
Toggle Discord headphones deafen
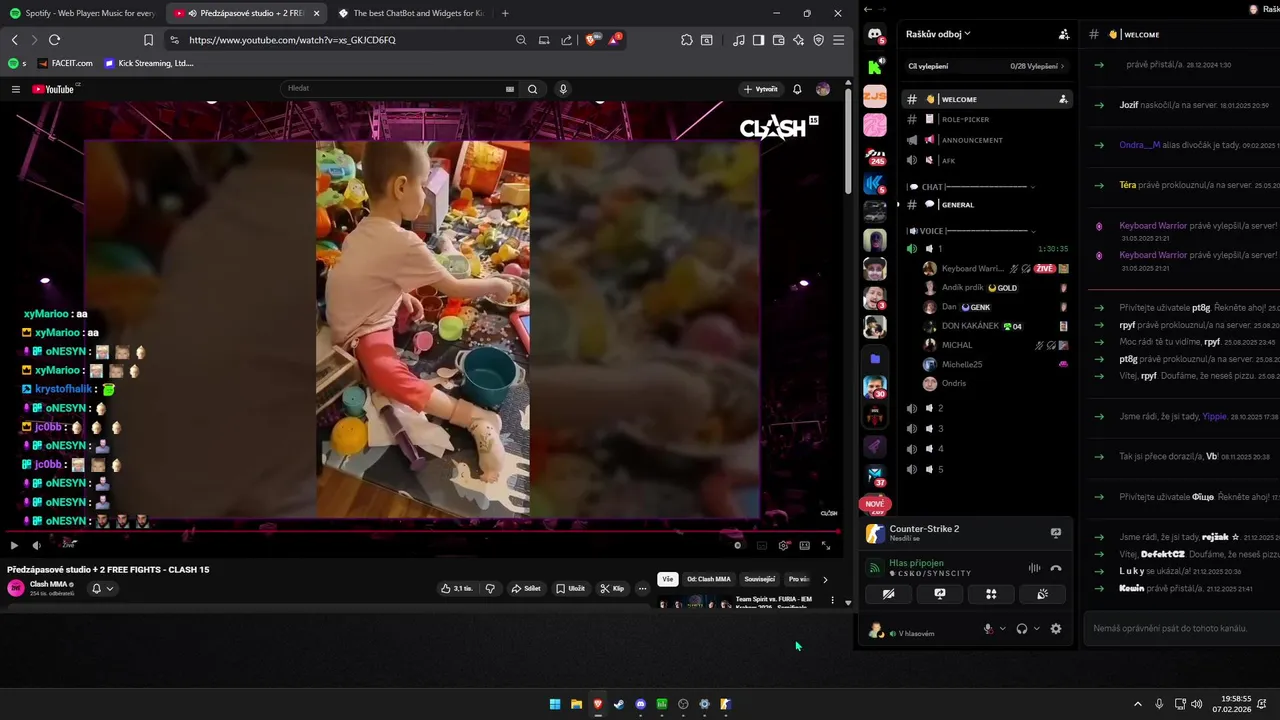(1022, 629)
